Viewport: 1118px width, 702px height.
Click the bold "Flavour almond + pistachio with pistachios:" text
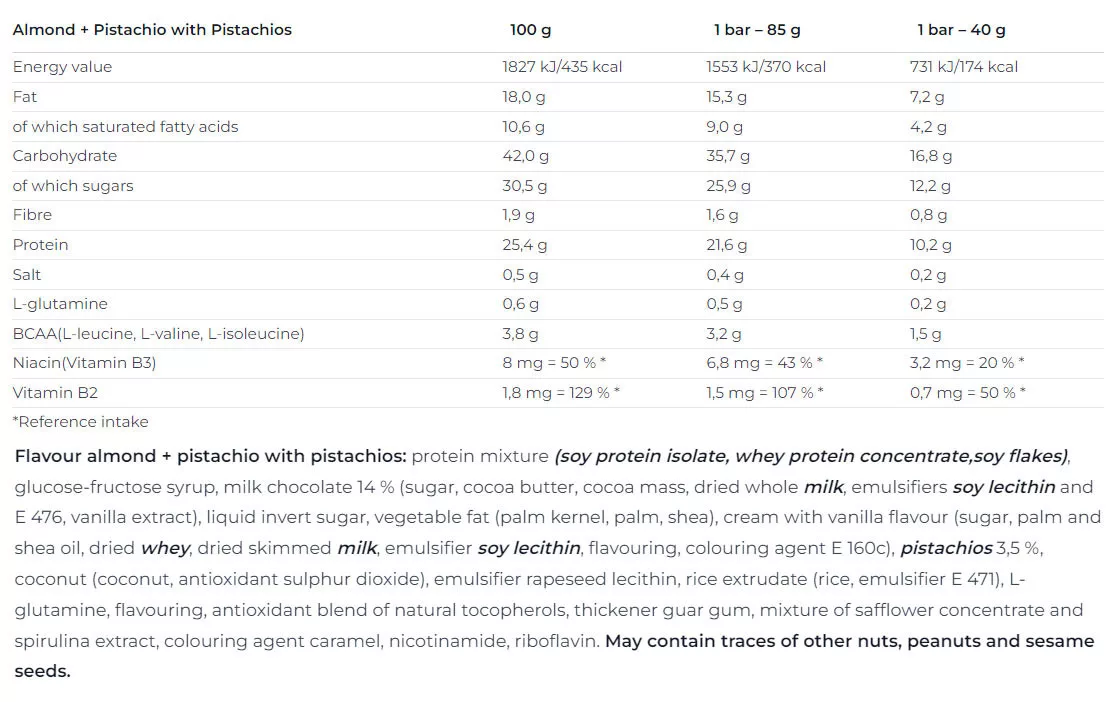pos(210,457)
